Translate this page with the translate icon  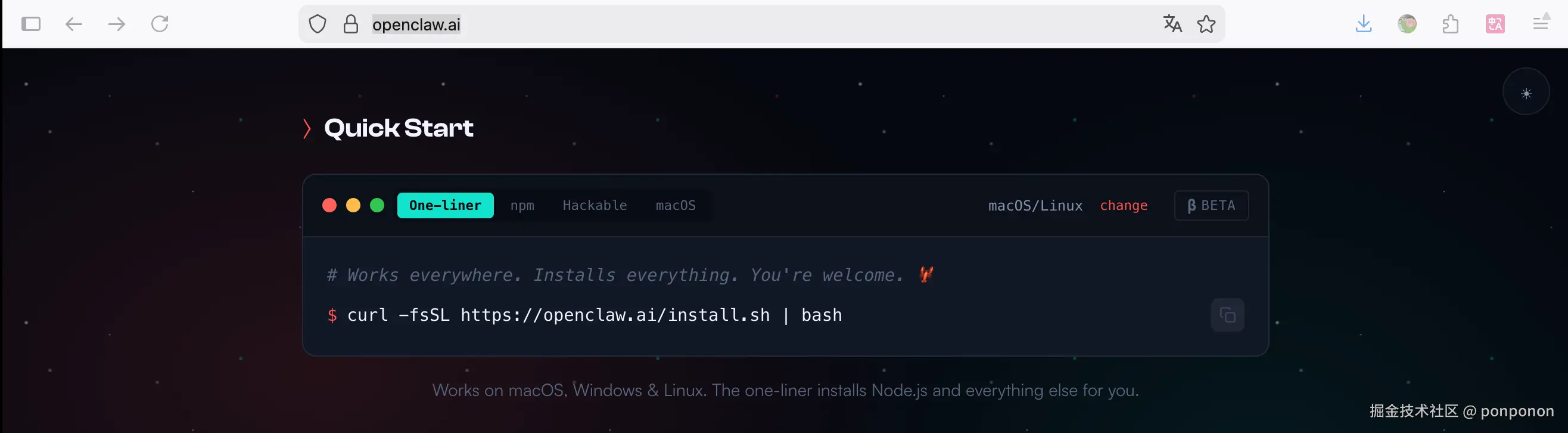1172,24
